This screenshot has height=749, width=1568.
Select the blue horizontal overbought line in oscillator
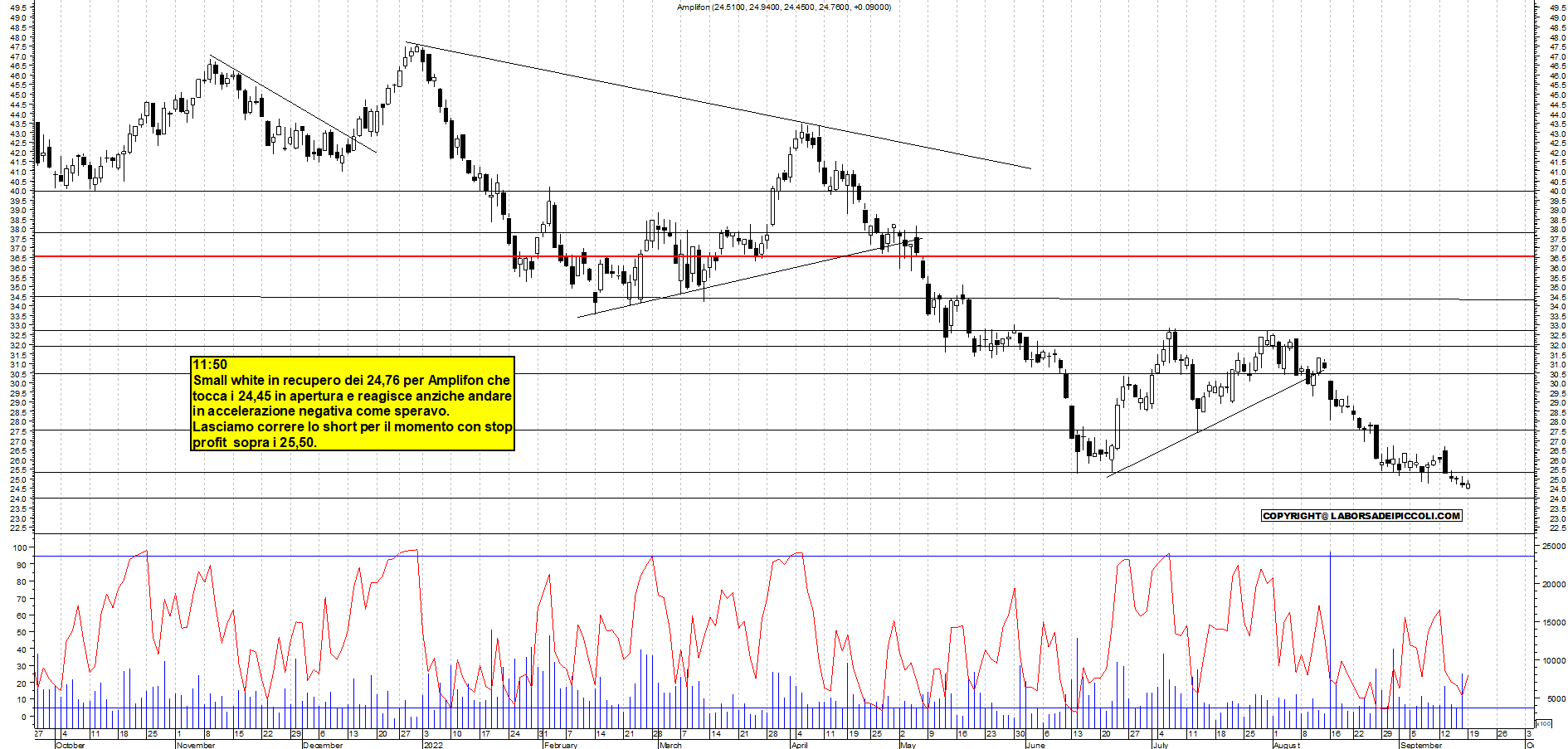point(784,556)
